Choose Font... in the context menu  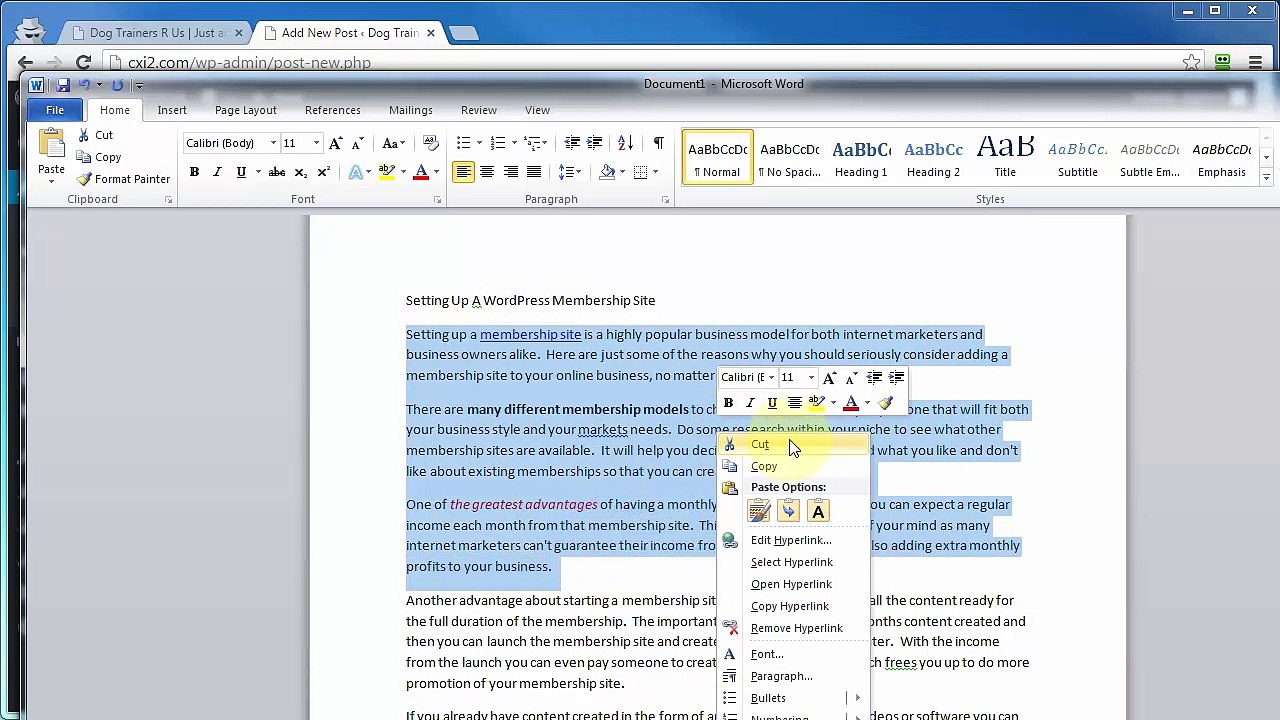[794, 654]
